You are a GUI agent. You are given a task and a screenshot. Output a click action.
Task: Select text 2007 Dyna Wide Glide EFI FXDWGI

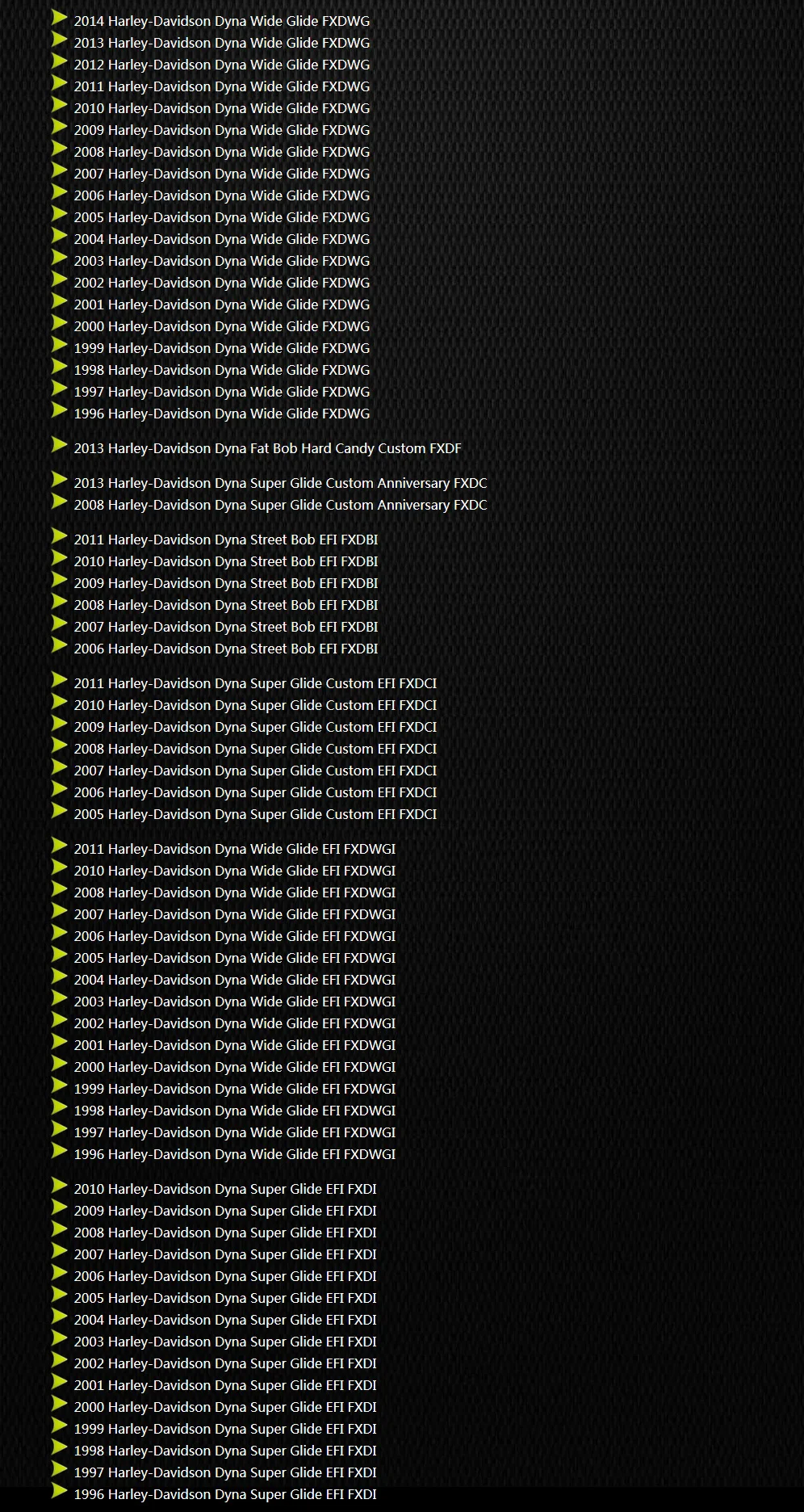click(235, 914)
